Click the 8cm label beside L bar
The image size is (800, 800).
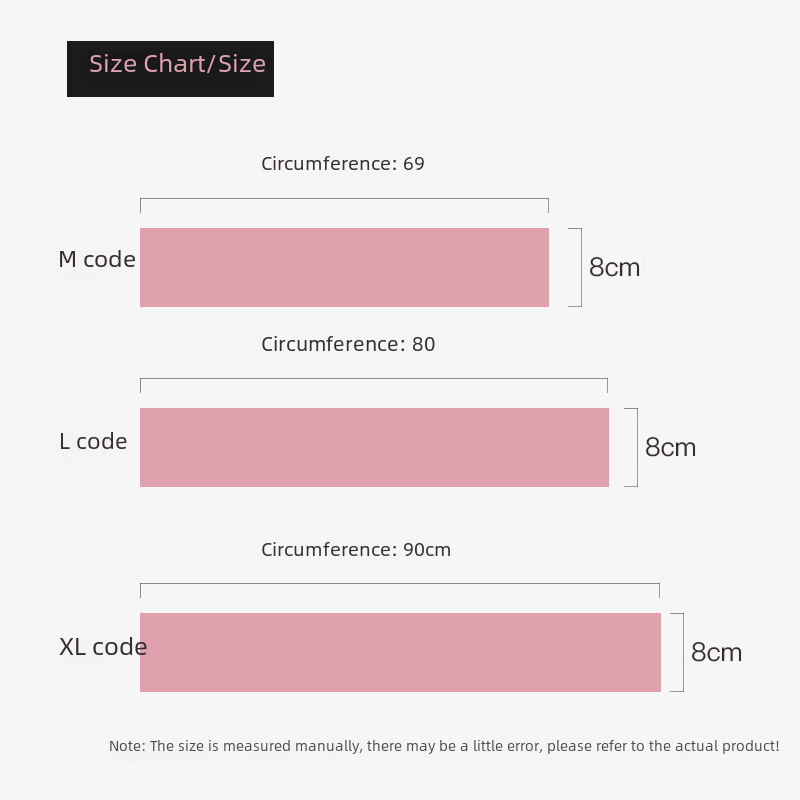pyautogui.click(x=670, y=448)
